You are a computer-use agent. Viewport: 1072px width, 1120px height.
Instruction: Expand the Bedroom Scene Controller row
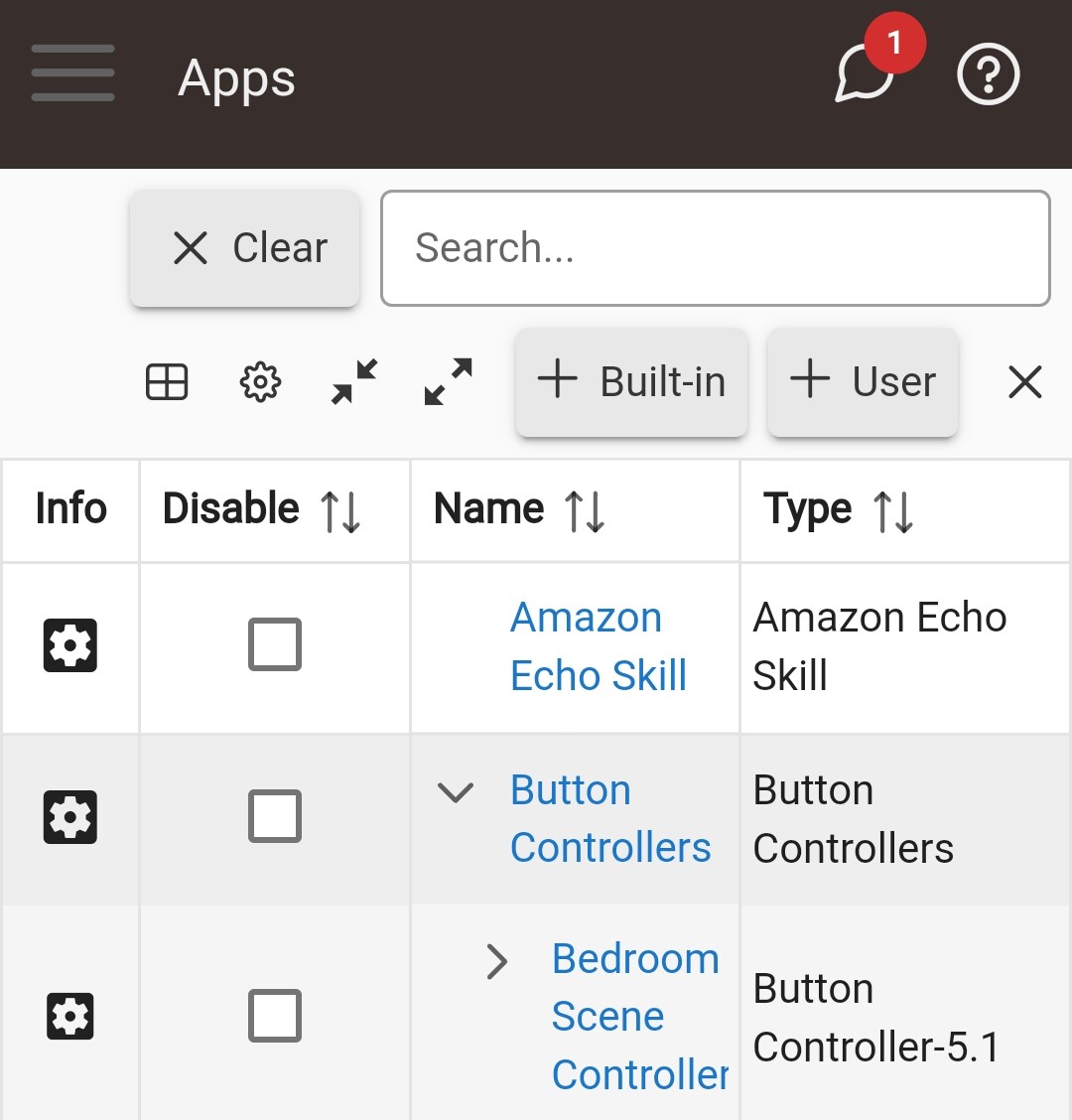pyautogui.click(x=497, y=961)
